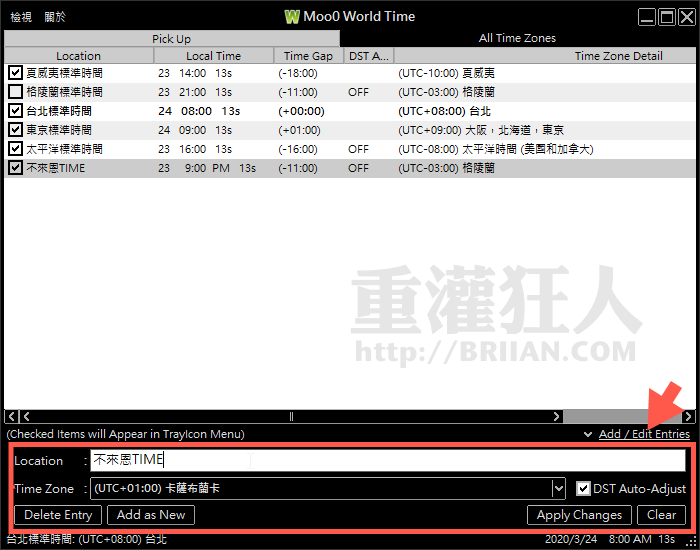The height and width of the screenshot is (550, 700).
Task: Uncheck the 台北標準時間 checkbox
Action: click(15, 110)
